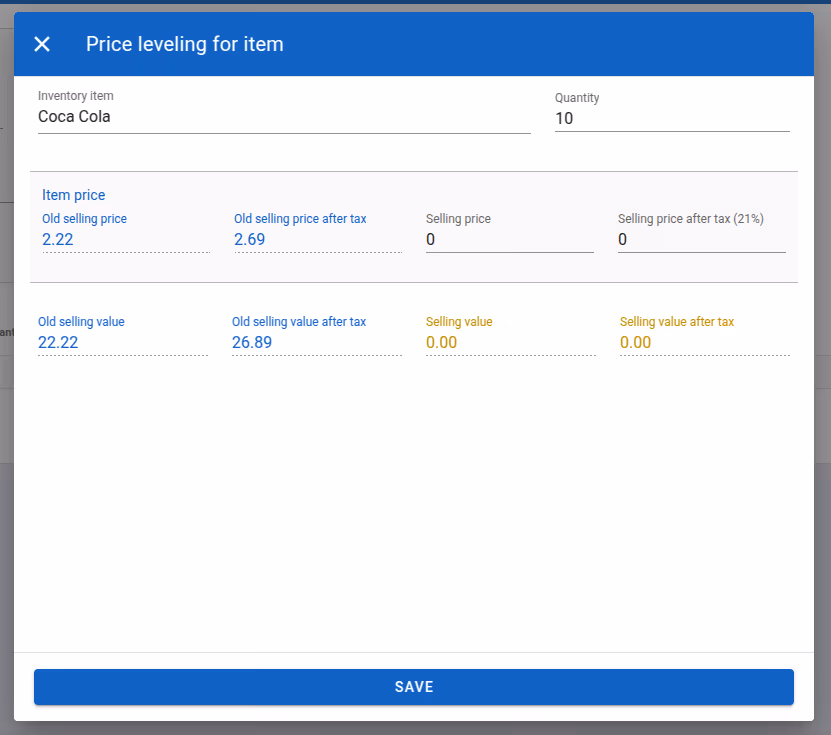Click the yellow Selling value after tax label
This screenshot has width=831, height=735.
(677, 322)
